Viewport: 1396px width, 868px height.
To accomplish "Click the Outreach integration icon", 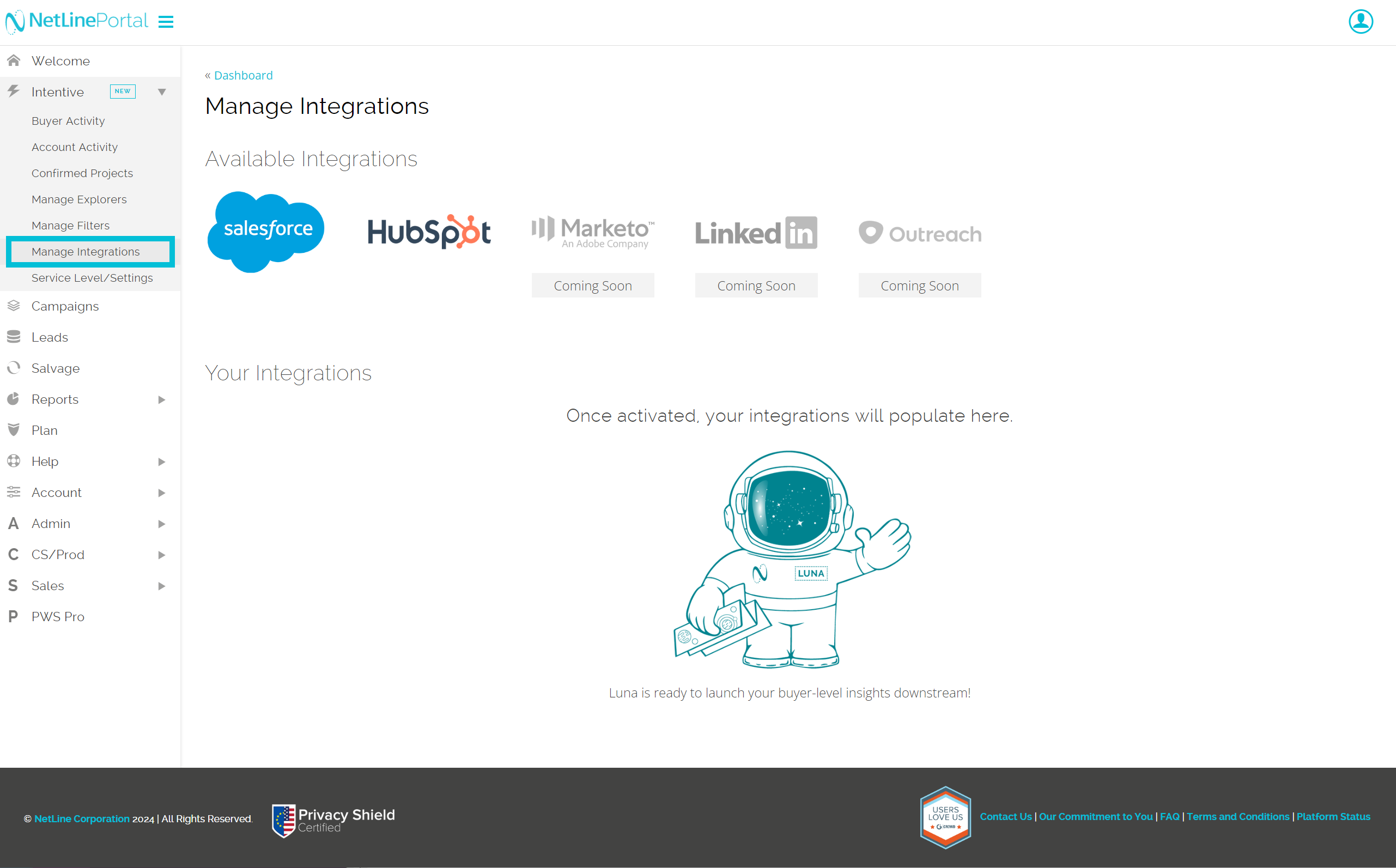I will pos(918,232).
